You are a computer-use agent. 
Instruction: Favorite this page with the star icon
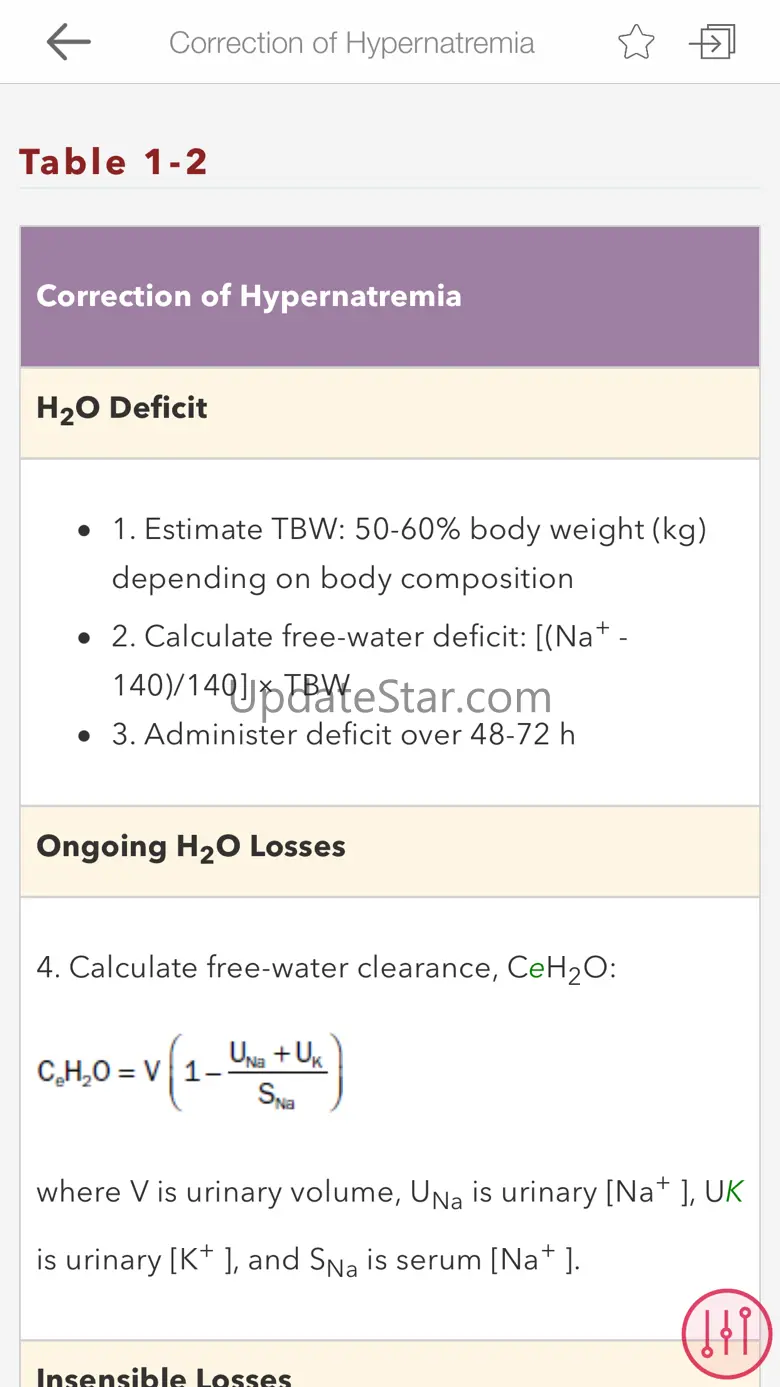pyautogui.click(x=636, y=42)
